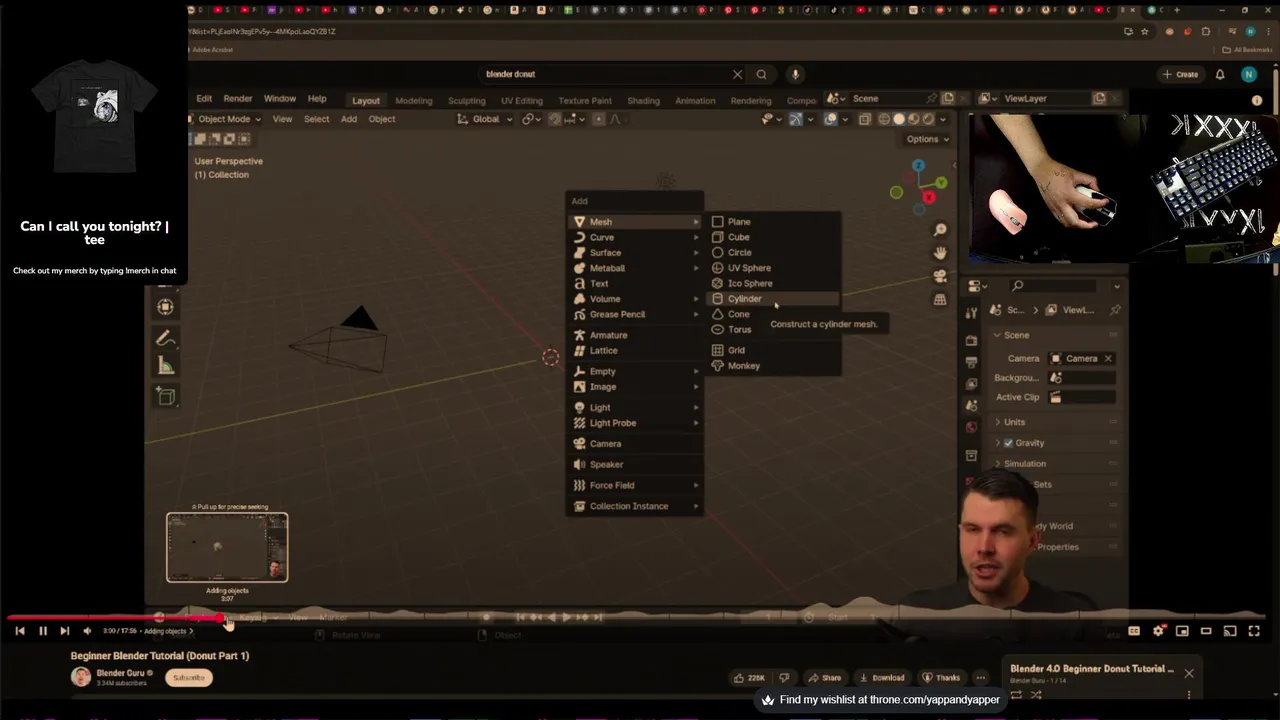Open the Render properties tab icon
The width and height of the screenshot is (1280, 720).
971,341
